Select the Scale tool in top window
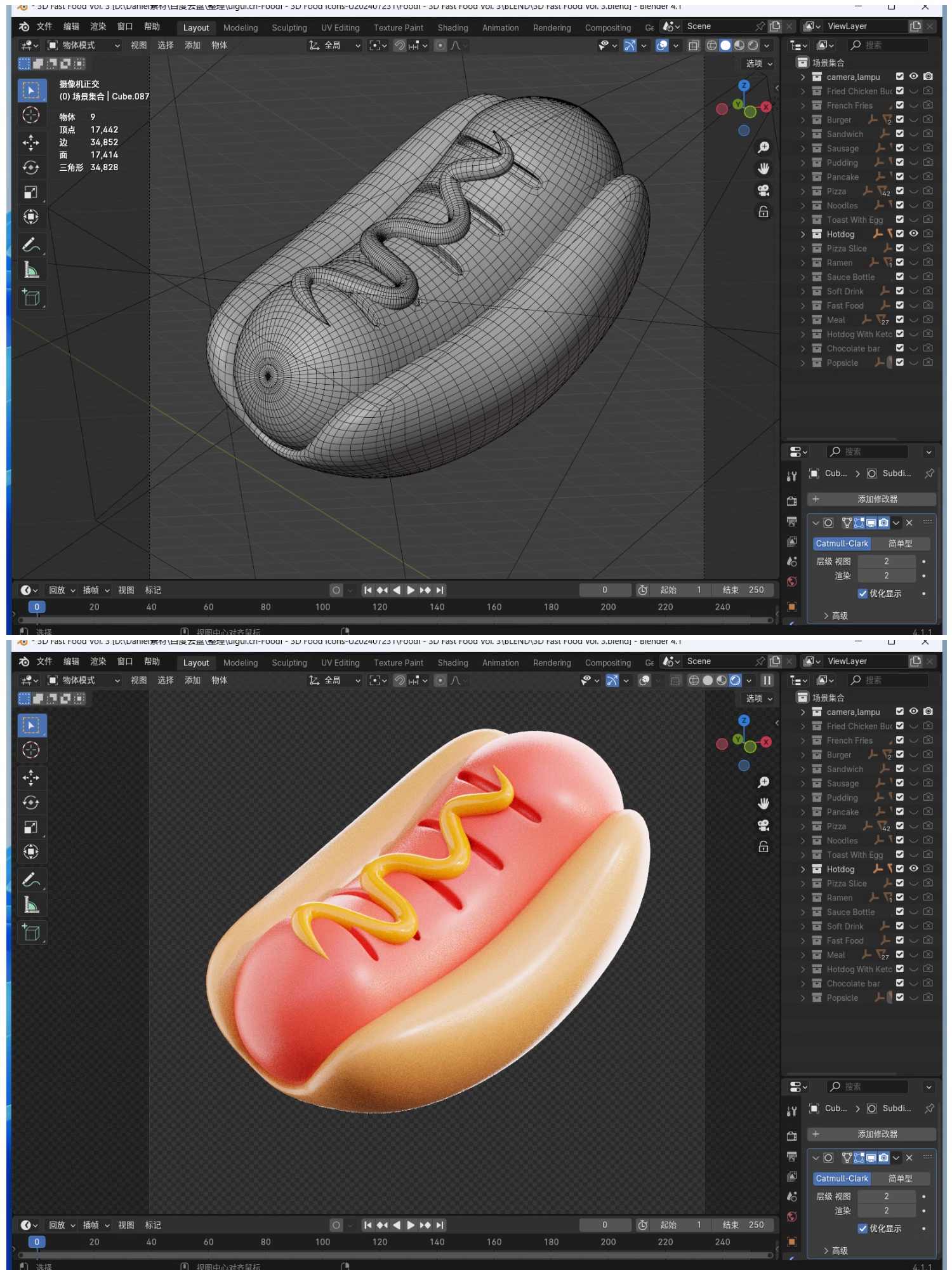Viewport: 952px width, 1270px height. coord(30,192)
